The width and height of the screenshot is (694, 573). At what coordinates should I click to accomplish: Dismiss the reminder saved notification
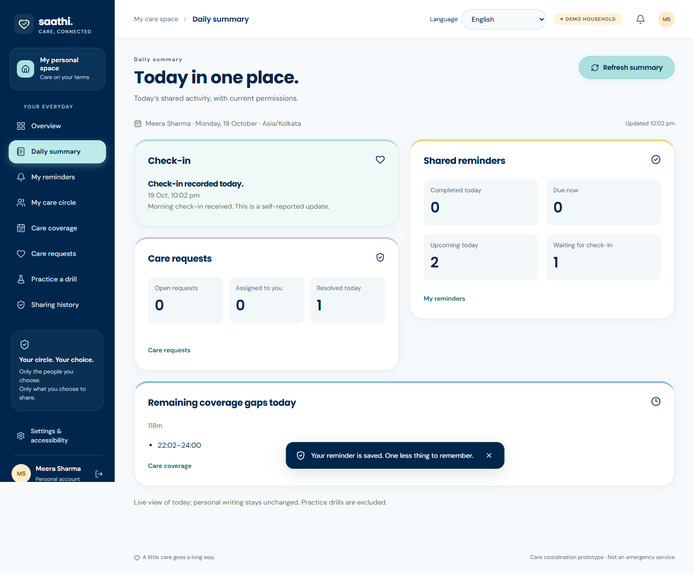click(x=489, y=455)
